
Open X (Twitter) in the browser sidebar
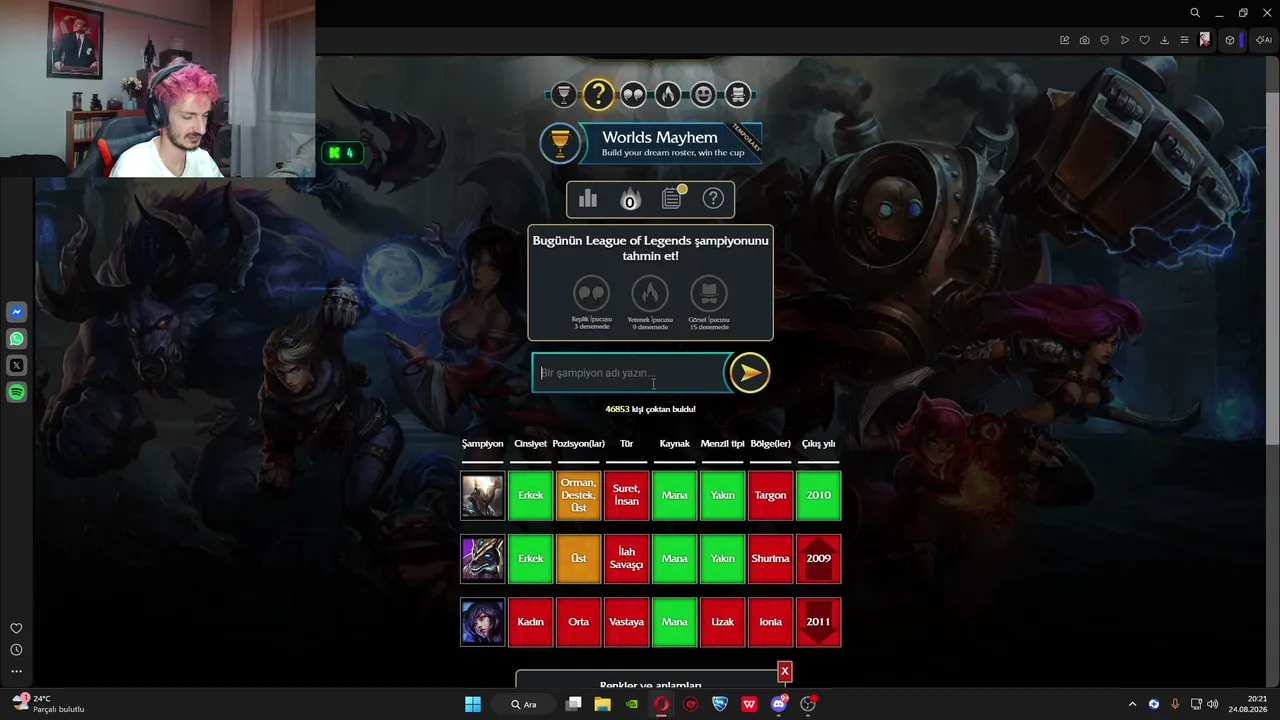(x=17, y=366)
